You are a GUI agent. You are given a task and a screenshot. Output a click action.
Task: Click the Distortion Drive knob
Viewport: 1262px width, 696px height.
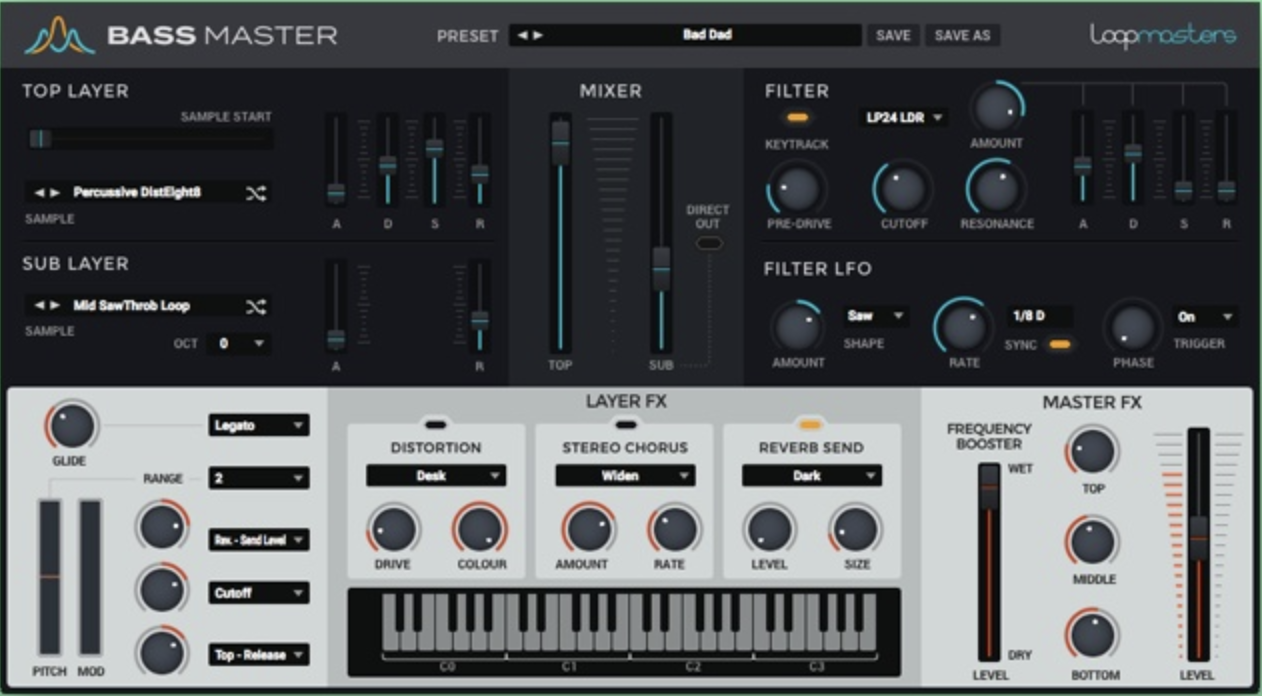tap(392, 529)
